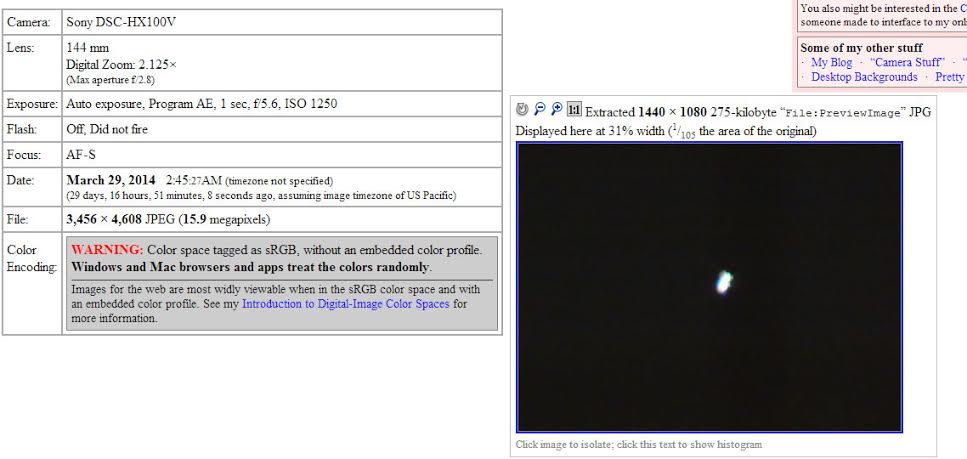Screen dimensions: 967x459
Task: Open Introduction to Digital-Image Color Spaces link
Action: (345, 304)
